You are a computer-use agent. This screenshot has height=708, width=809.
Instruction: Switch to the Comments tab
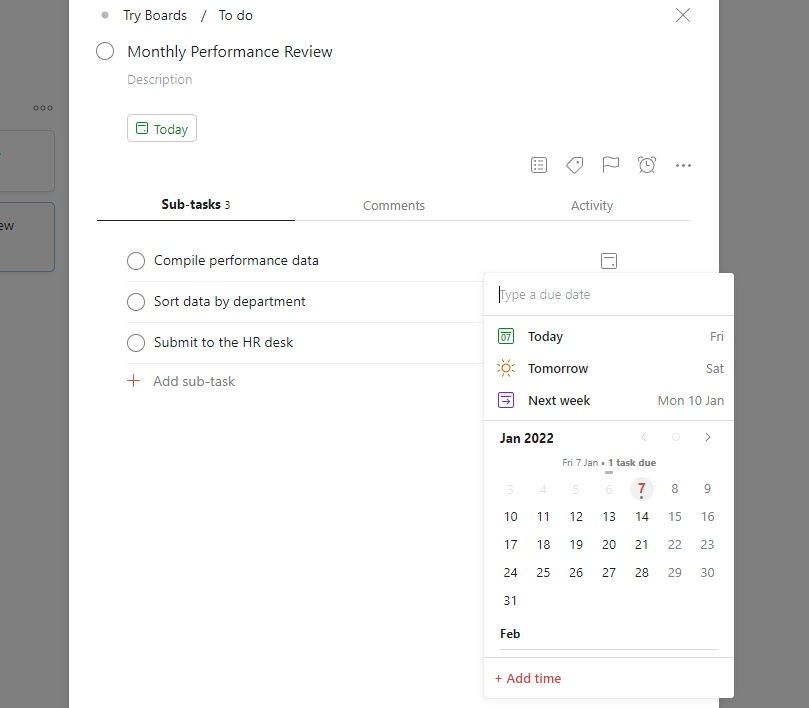tap(394, 205)
